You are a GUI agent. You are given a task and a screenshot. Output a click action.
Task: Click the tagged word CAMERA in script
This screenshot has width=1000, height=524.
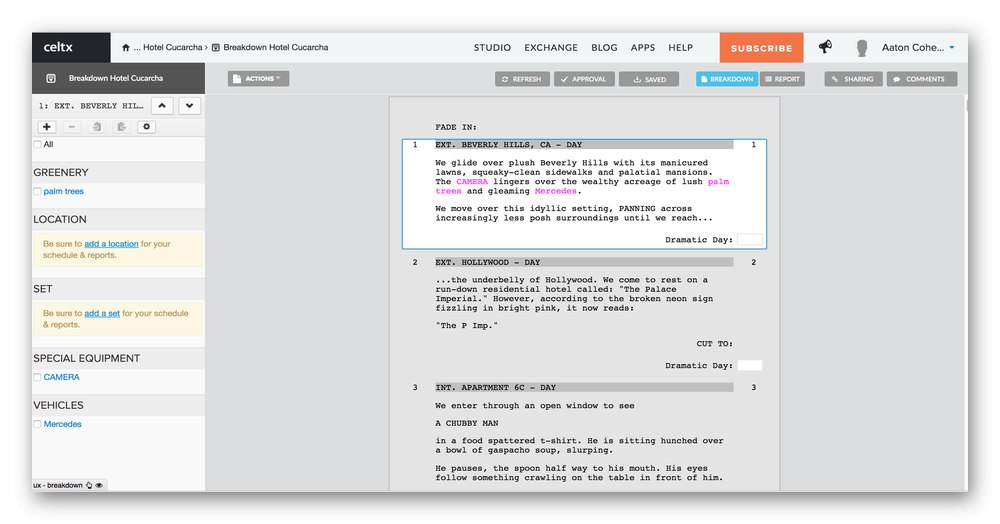(472, 182)
